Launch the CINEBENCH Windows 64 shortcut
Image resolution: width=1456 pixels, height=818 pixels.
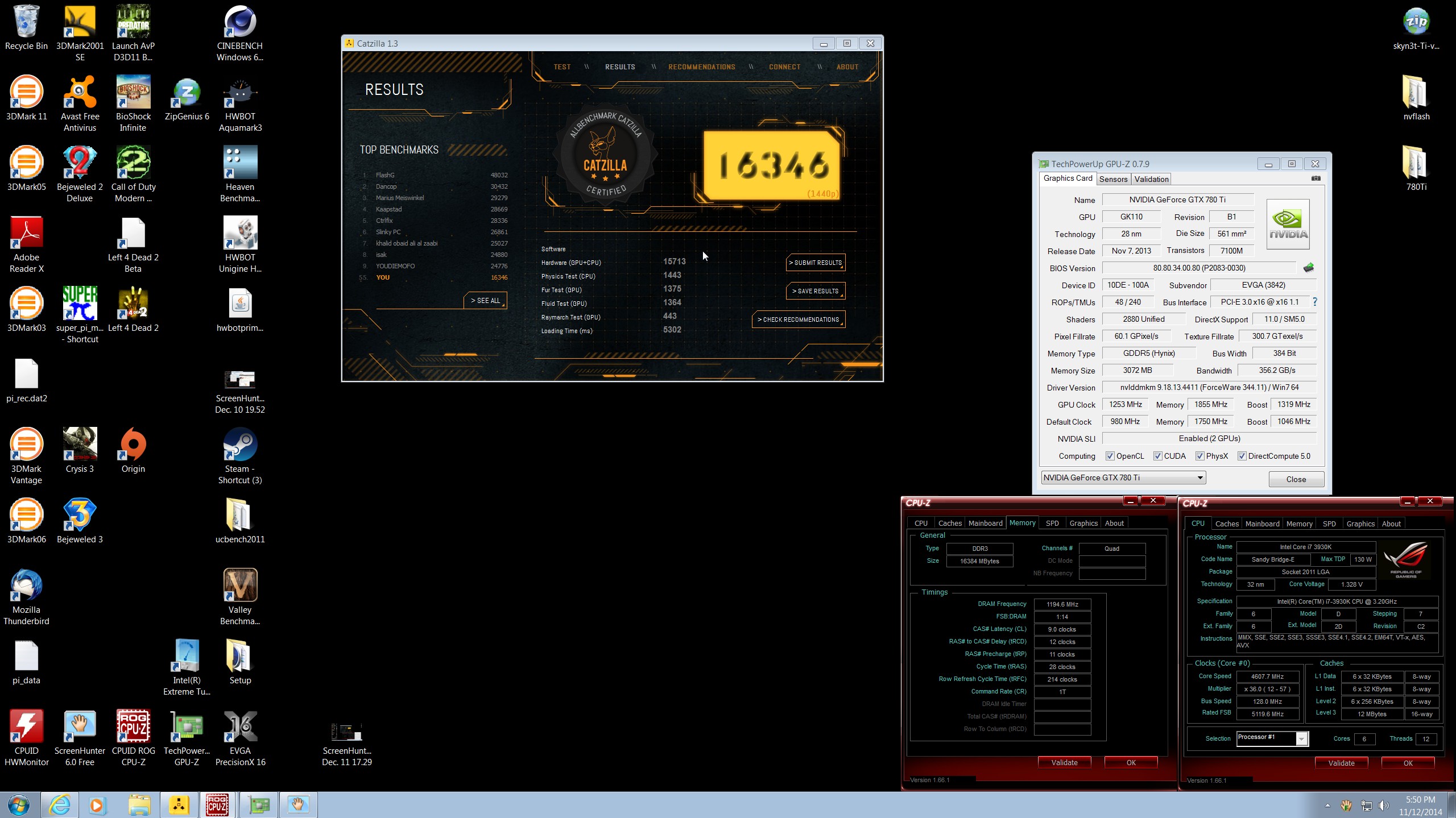(240, 33)
